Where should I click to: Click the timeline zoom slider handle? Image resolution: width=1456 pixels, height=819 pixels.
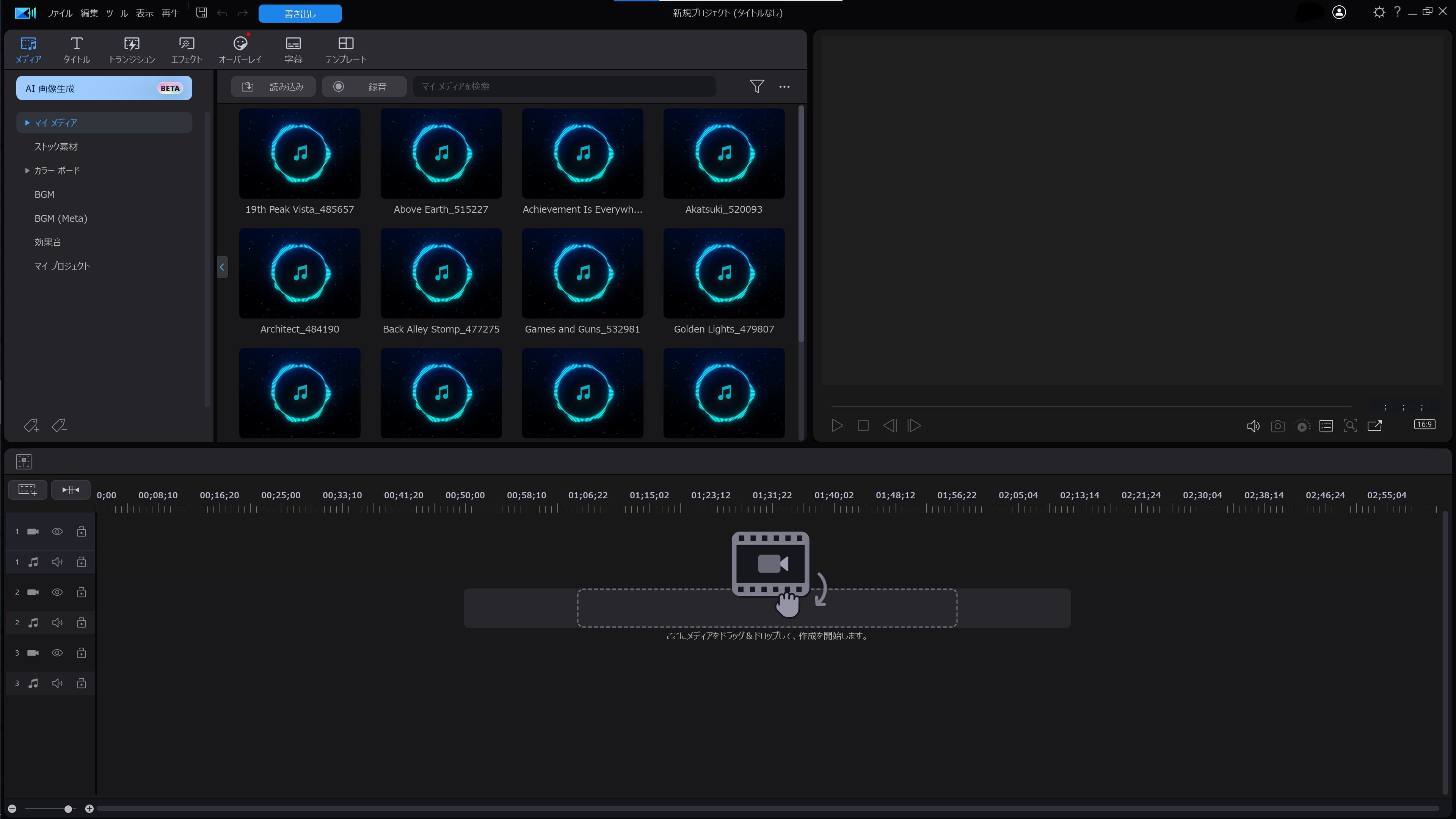tap(68, 809)
